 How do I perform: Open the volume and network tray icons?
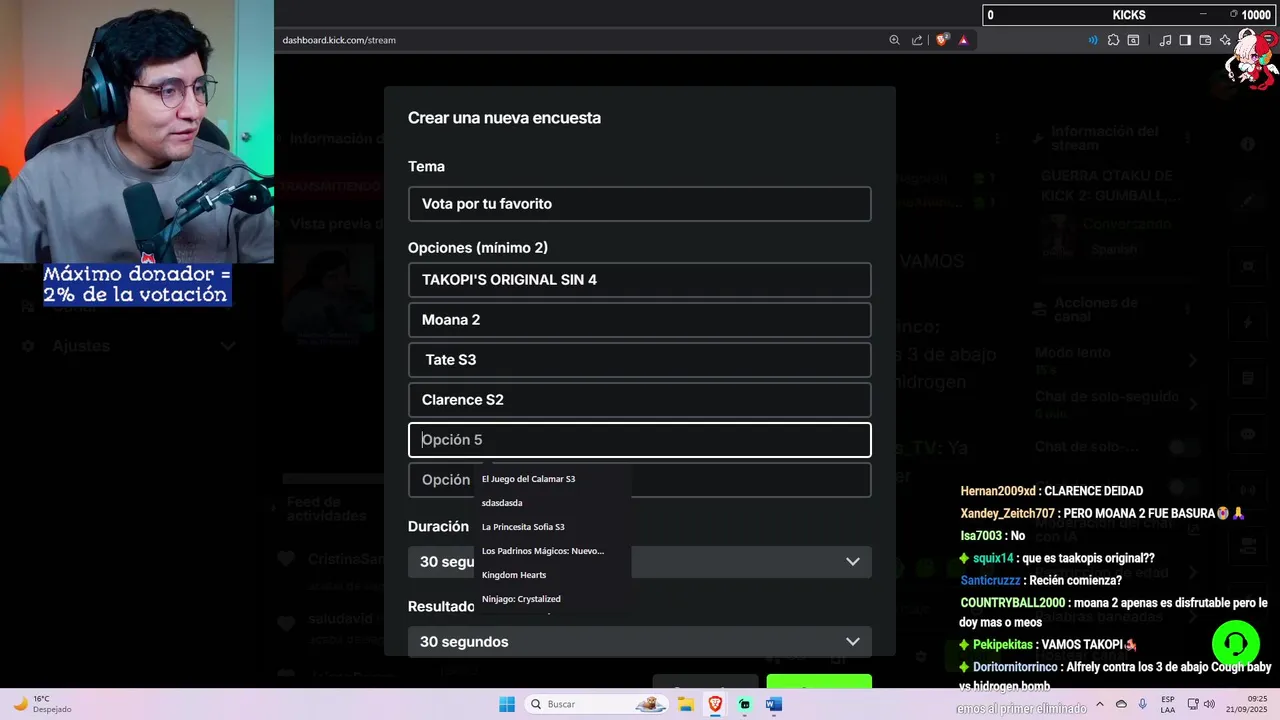coord(1203,704)
